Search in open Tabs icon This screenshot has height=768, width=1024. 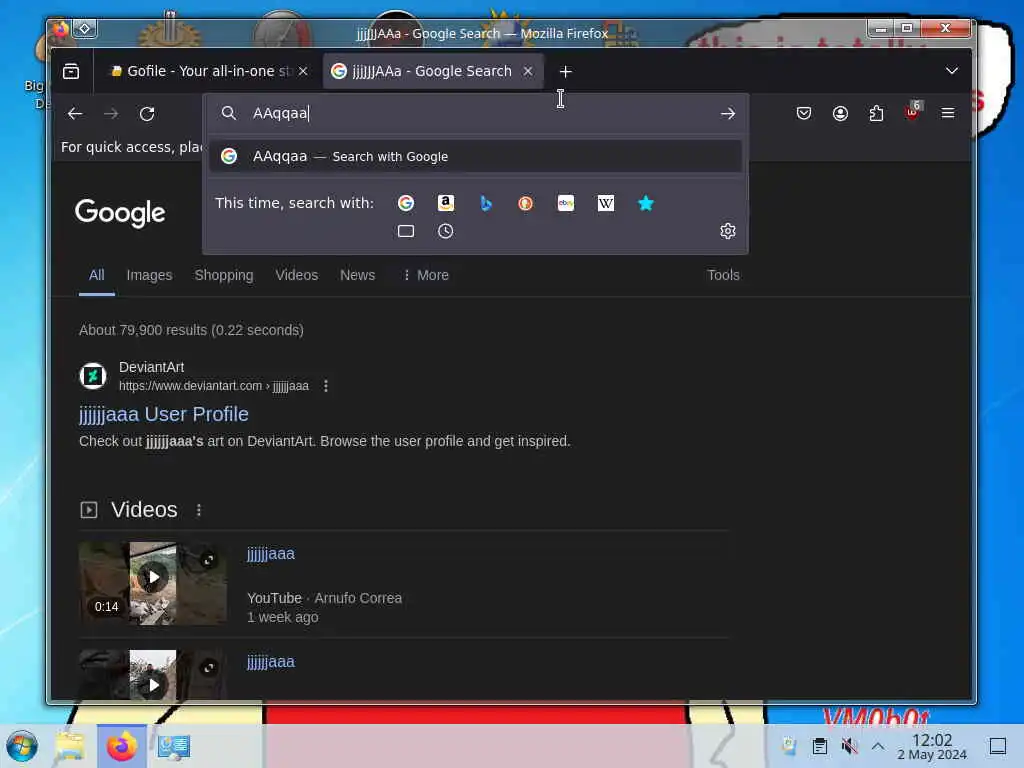click(x=406, y=231)
